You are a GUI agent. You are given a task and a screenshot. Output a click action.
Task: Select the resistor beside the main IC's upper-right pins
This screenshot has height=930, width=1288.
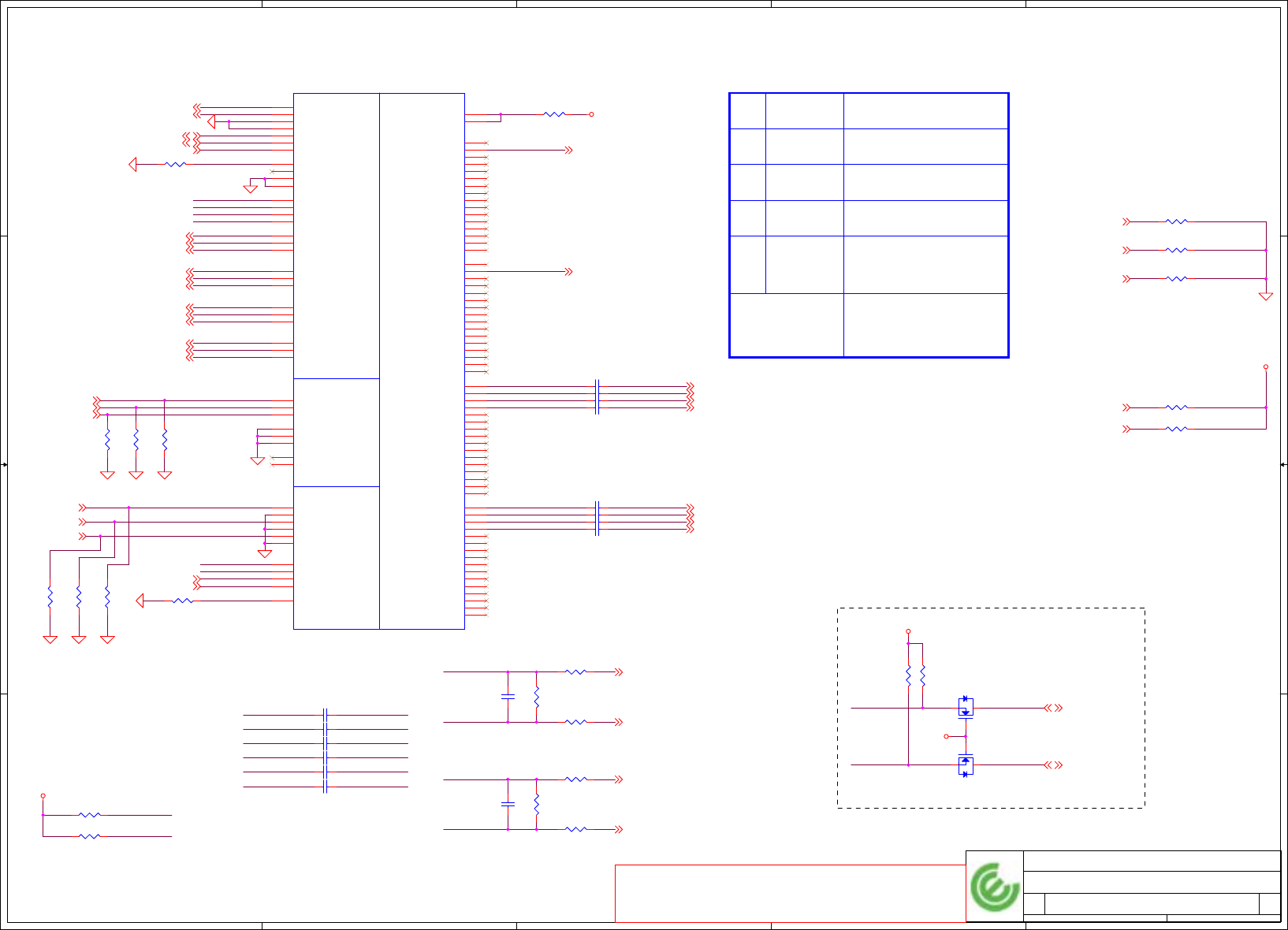click(x=555, y=114)
